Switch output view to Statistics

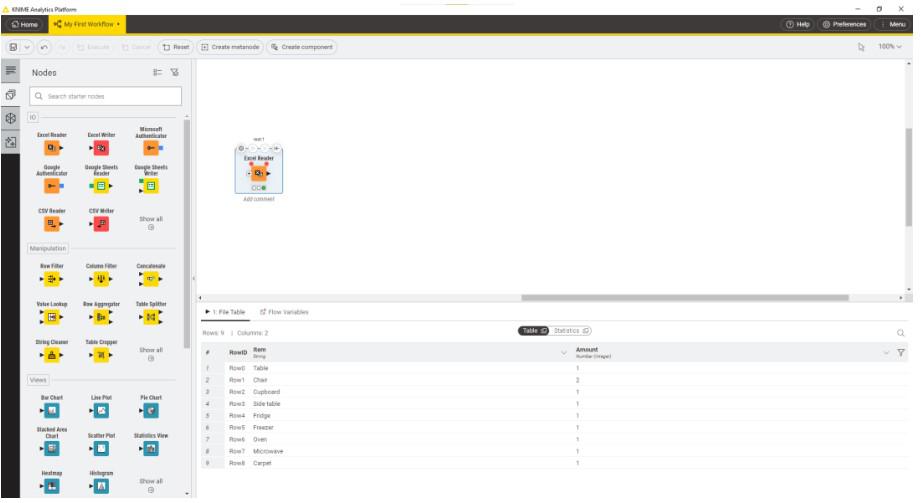(572, 331)
